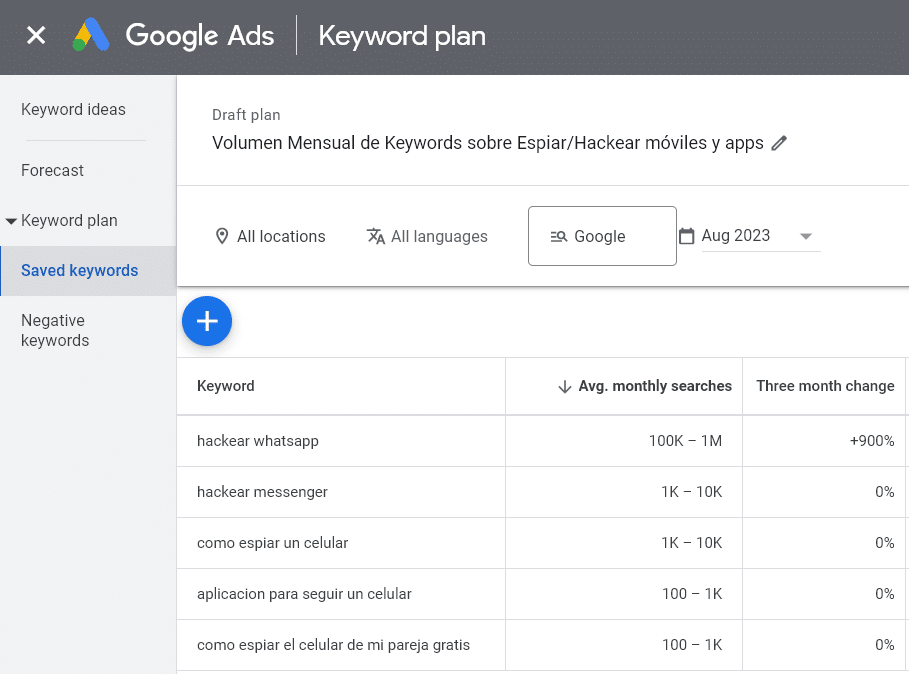Sort by the Keyword column header

coord(226,386)
